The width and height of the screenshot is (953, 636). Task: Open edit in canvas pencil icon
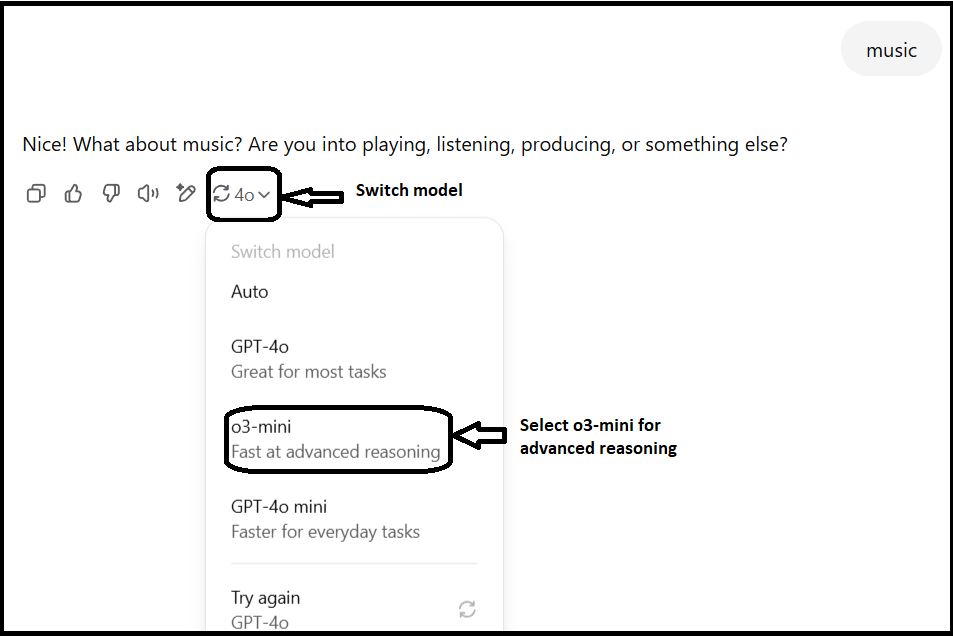pyautogui.click(x=185, y=193)
